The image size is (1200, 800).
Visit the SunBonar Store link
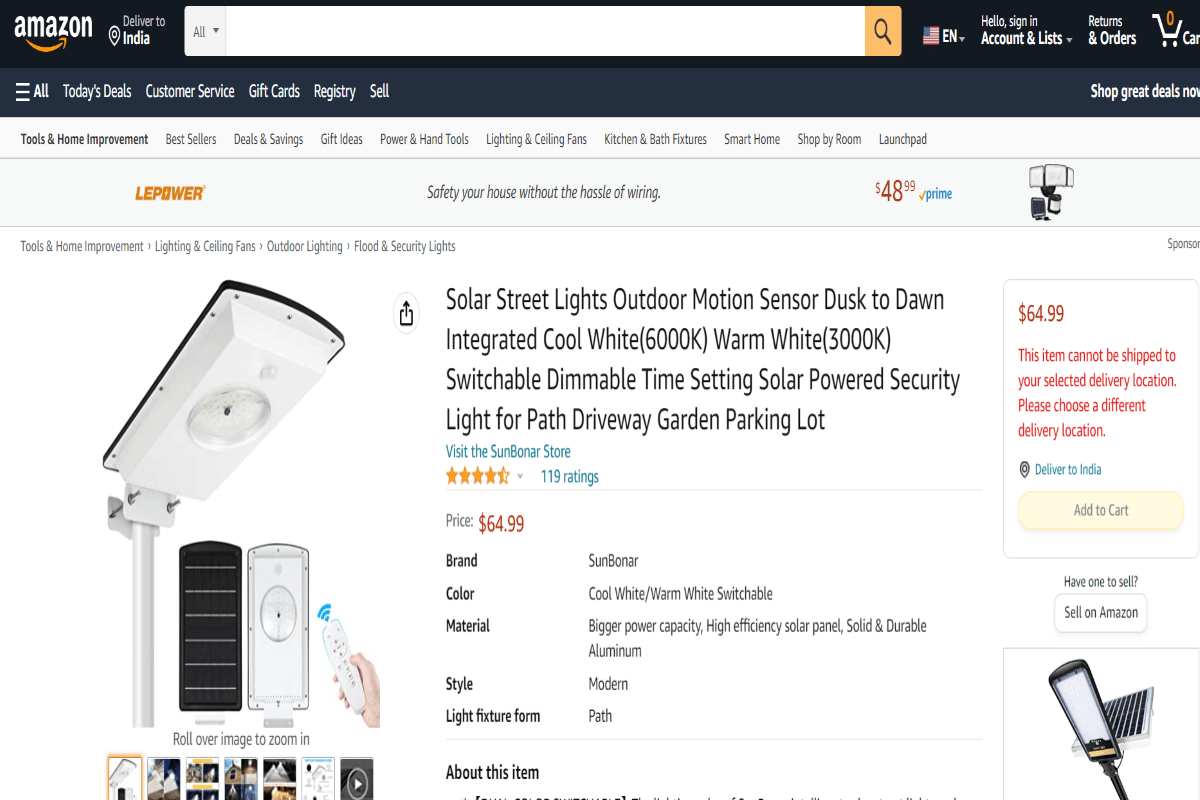pyautogui.click(x=508, y=451)
